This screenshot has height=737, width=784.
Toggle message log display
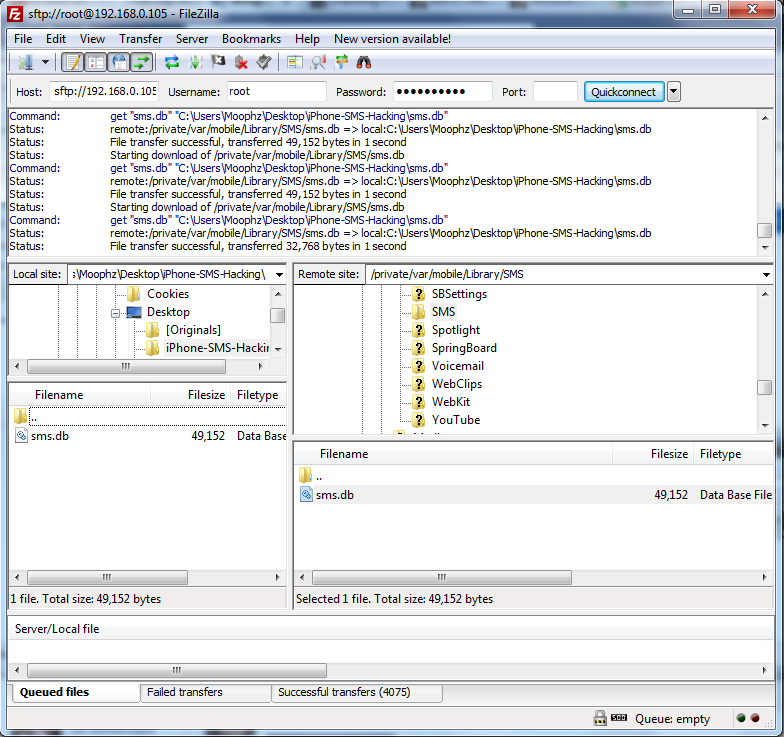(72, 62)
